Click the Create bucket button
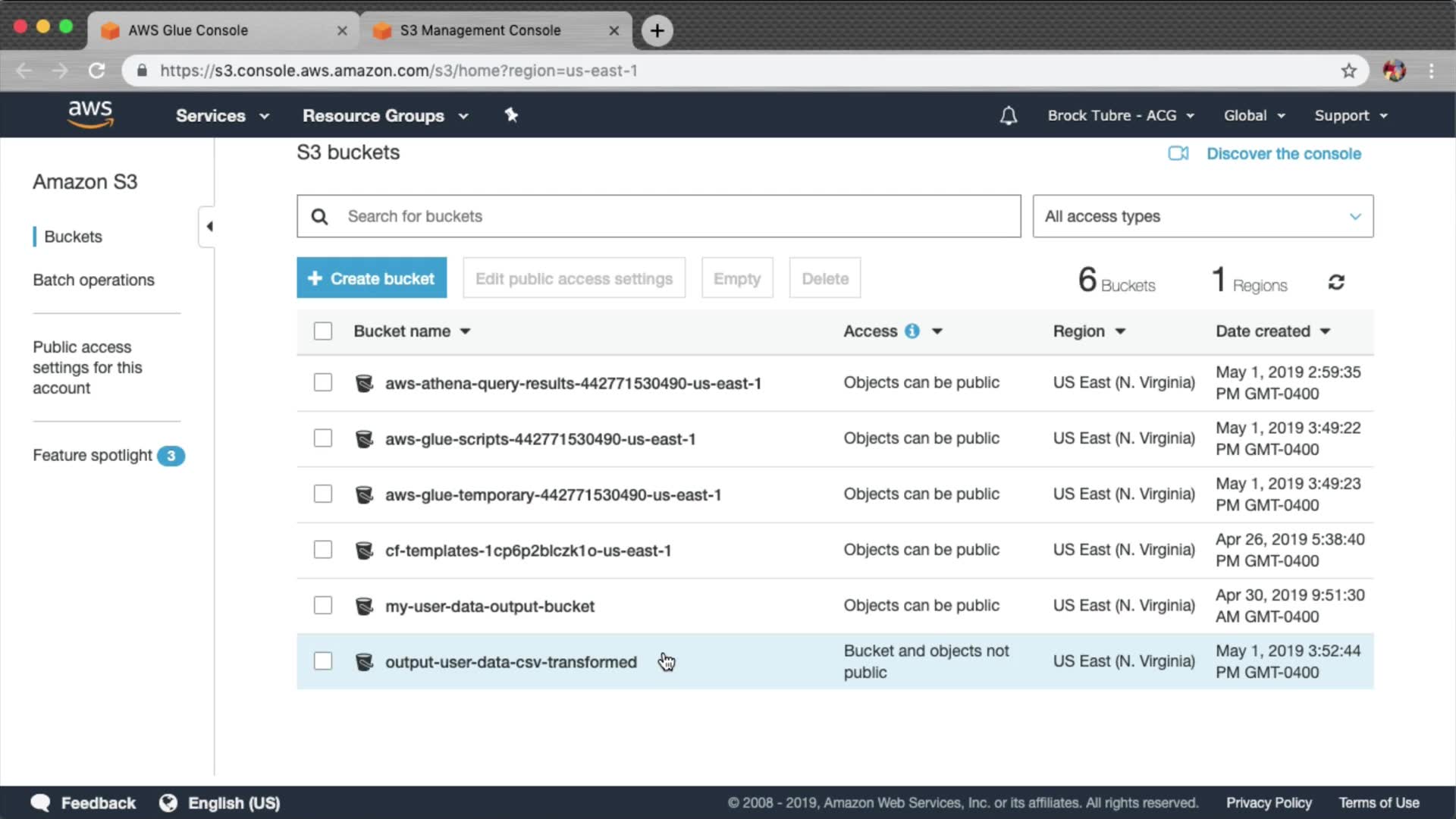 click(x=372, y=278)
